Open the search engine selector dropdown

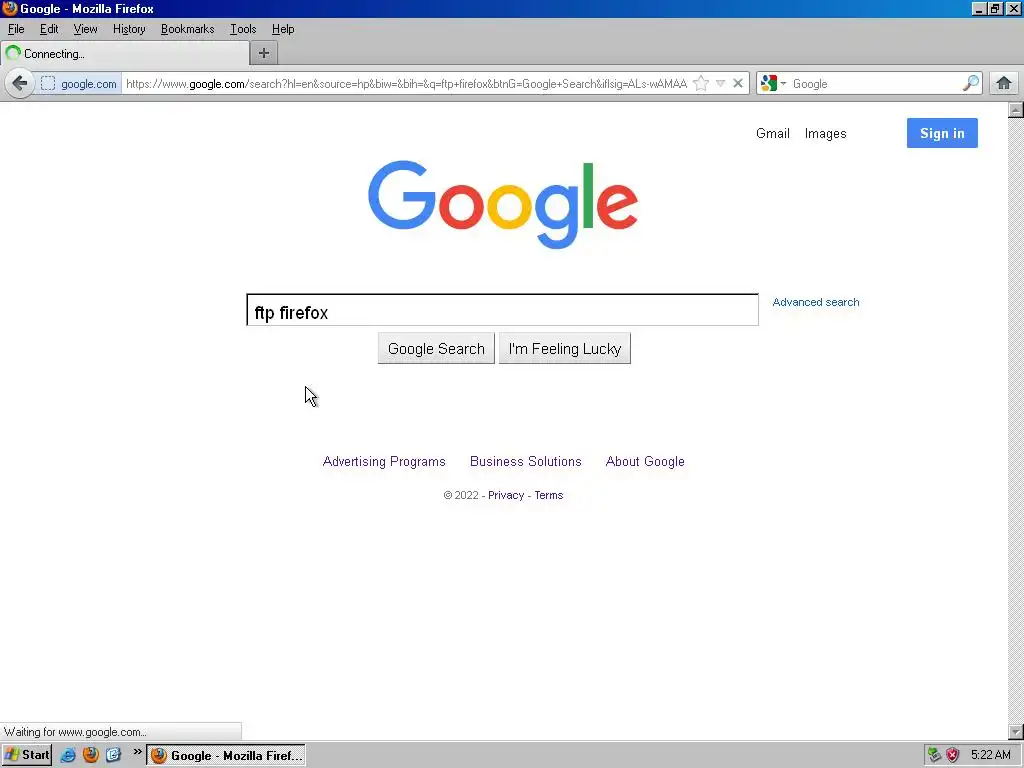pyautogui.click(x=773, y=84)
